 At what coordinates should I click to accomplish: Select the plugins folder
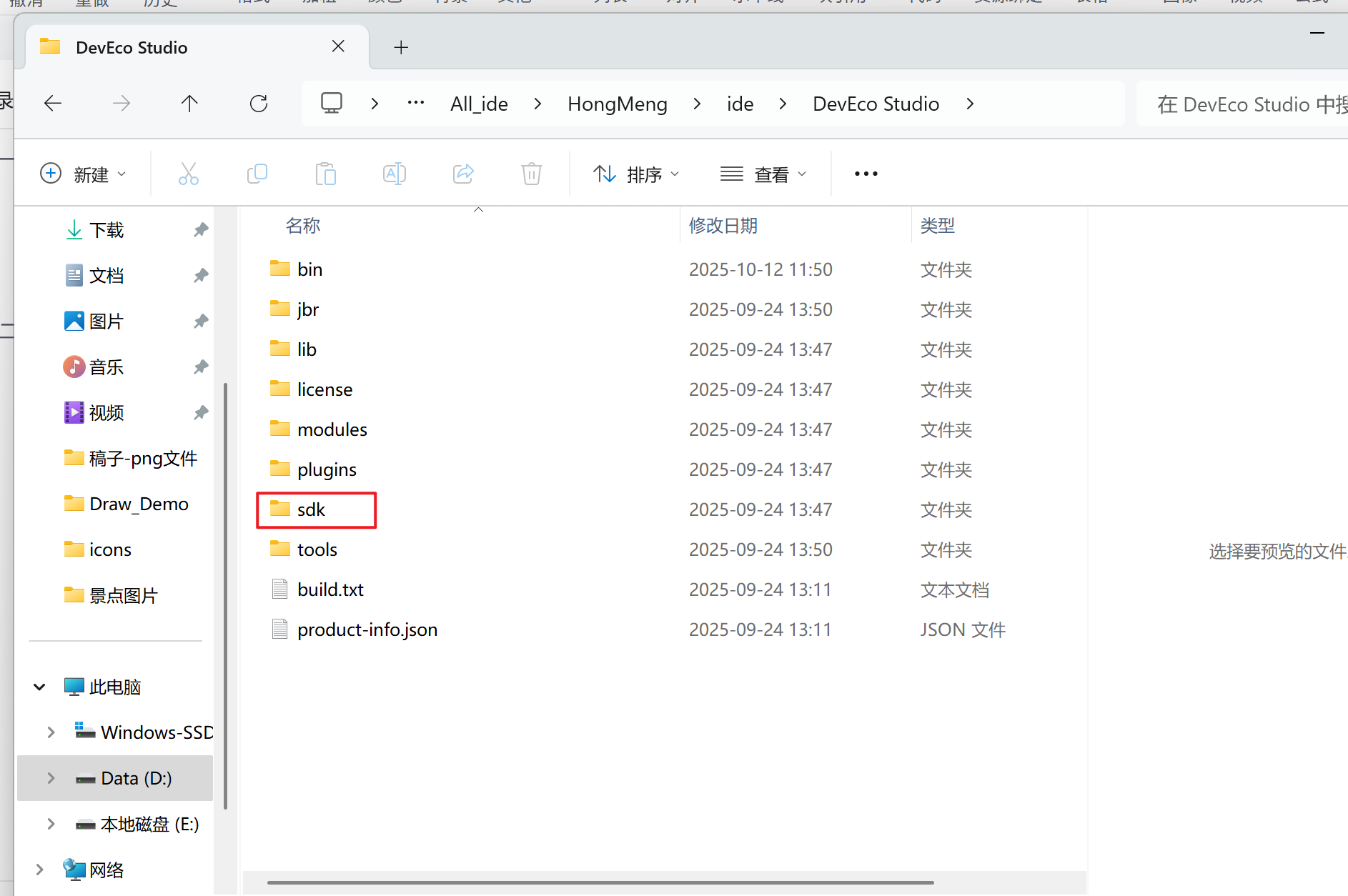(x=327, y=469)
